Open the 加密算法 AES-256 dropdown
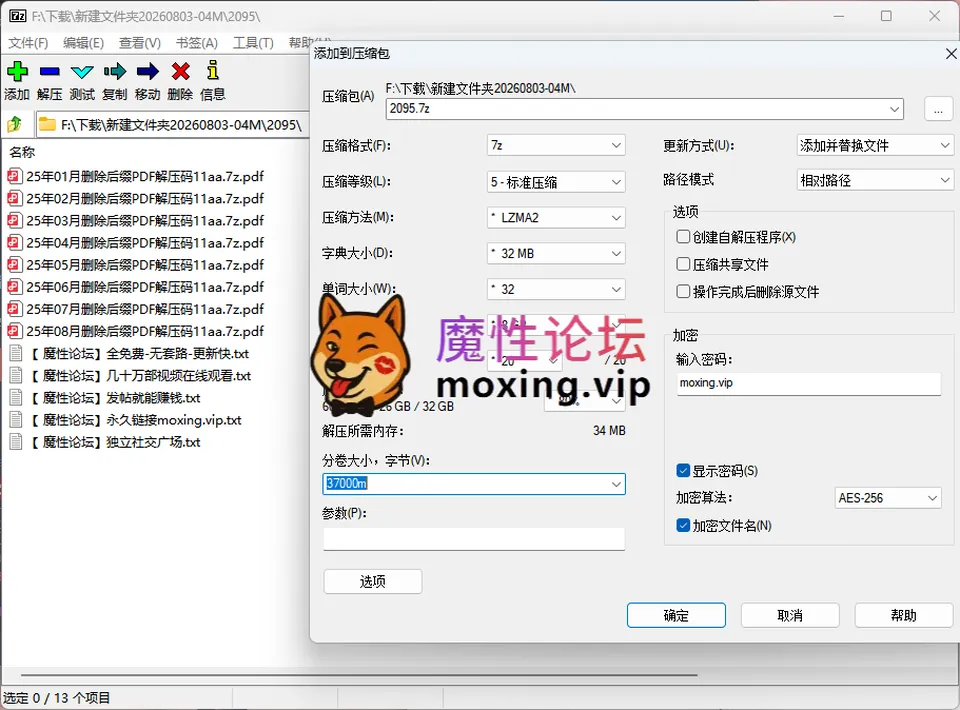 tap(887, 498)
